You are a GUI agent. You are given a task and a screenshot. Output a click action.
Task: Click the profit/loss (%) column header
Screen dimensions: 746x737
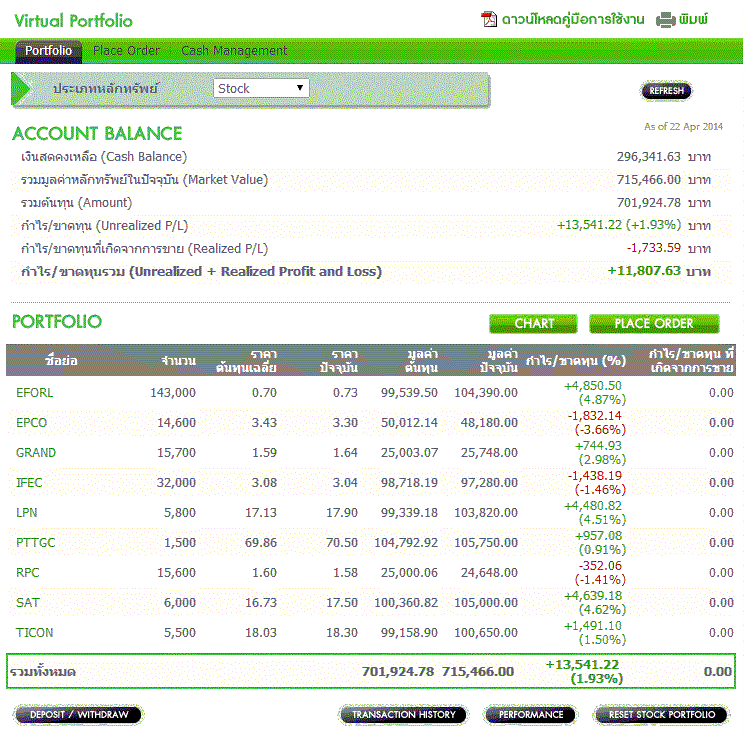(x=575, y=360)
